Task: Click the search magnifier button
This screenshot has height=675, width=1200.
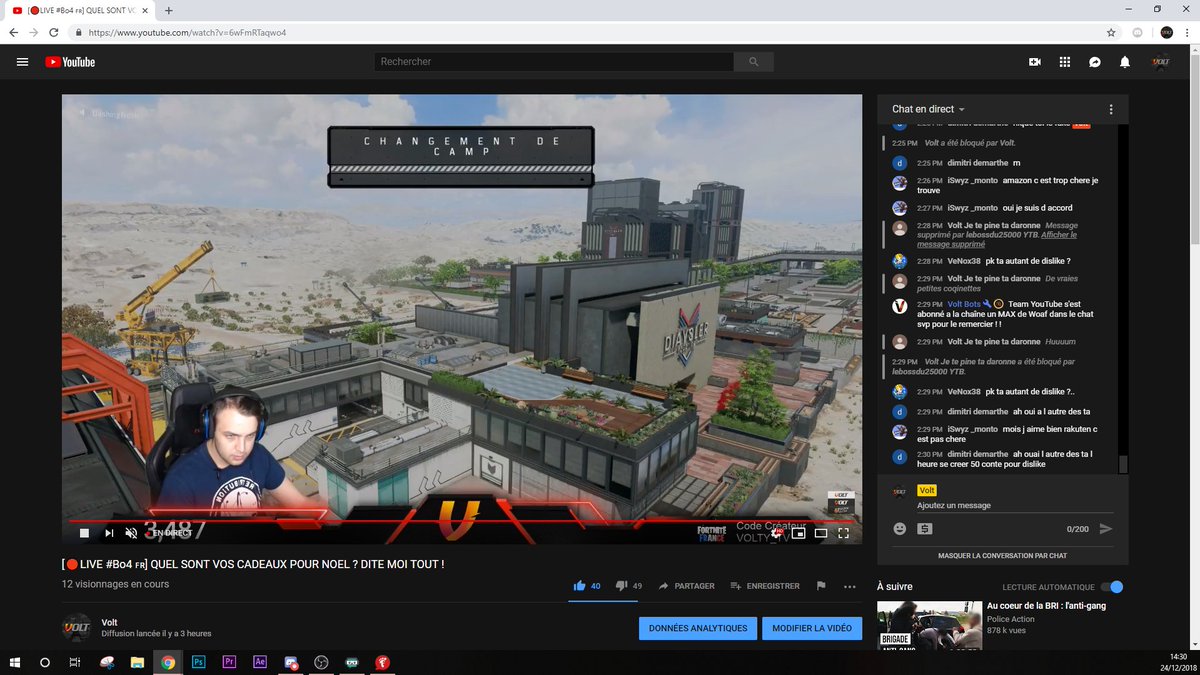Action: coord(753,62)
